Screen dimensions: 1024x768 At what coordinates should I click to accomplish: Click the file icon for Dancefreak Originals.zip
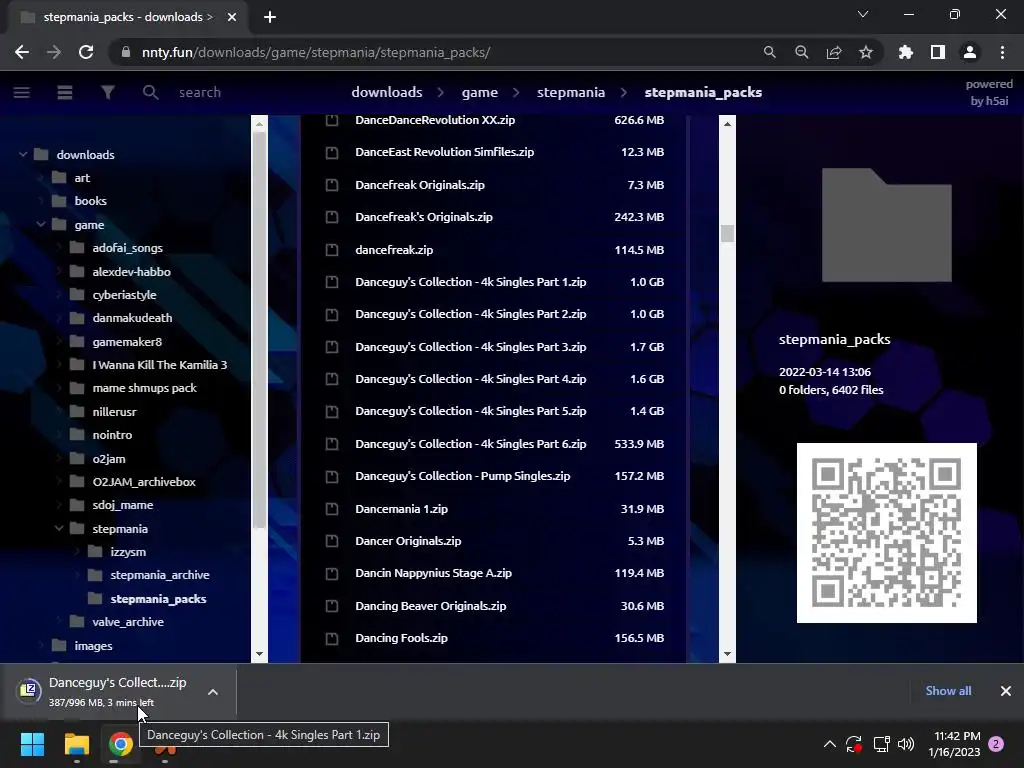tap(332, 185)
